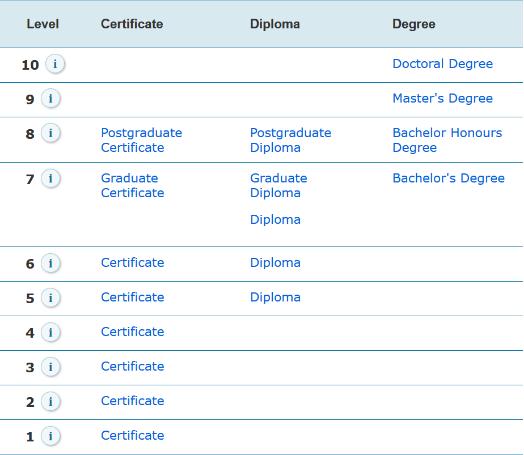Screen dimensions: 524x455
Task: Click the Level 7 info icon
Action: tap(51, 178)
